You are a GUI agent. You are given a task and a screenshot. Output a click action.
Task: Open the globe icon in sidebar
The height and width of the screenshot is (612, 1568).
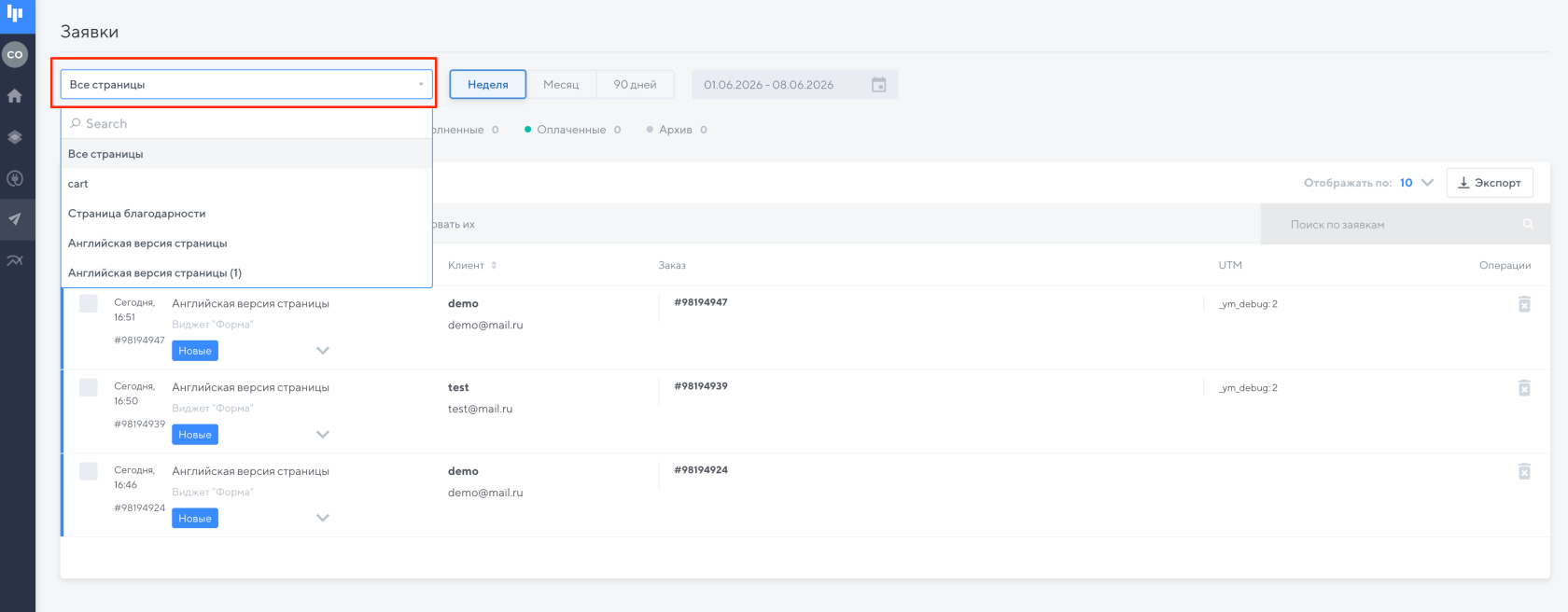(15, 178)
